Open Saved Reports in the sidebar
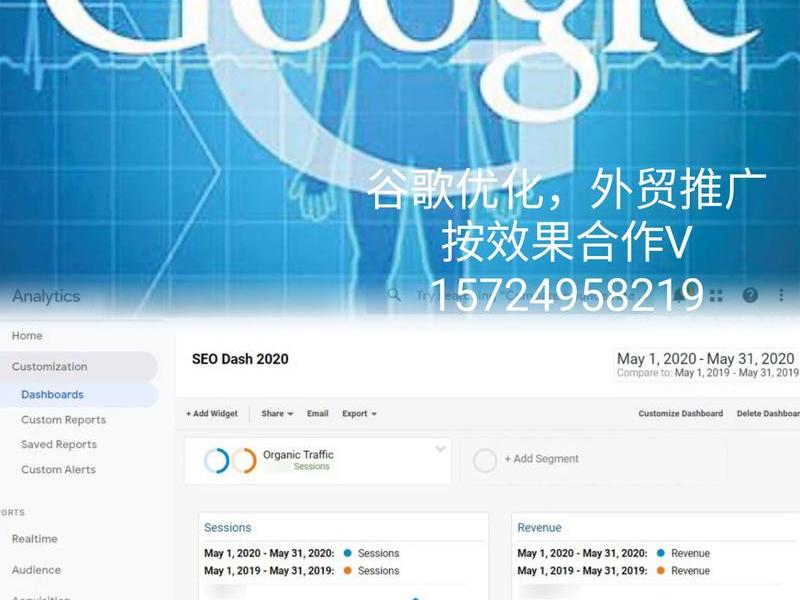The width and height of the screenshot is (800, 600). 59,444
